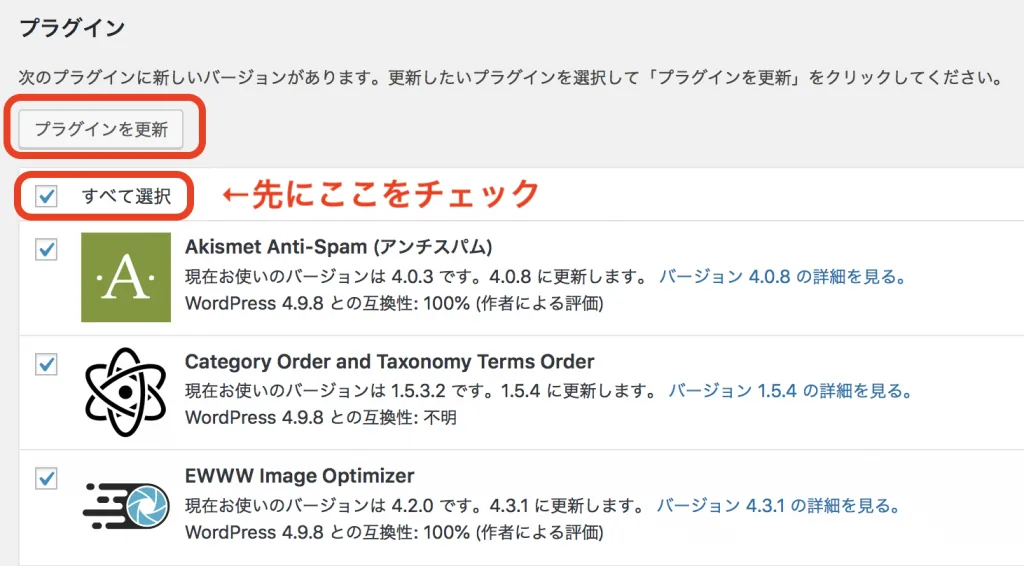Select the Akismet Anti-Spam plugin title
The image size is (1024, 566).
tap(338, 247)
